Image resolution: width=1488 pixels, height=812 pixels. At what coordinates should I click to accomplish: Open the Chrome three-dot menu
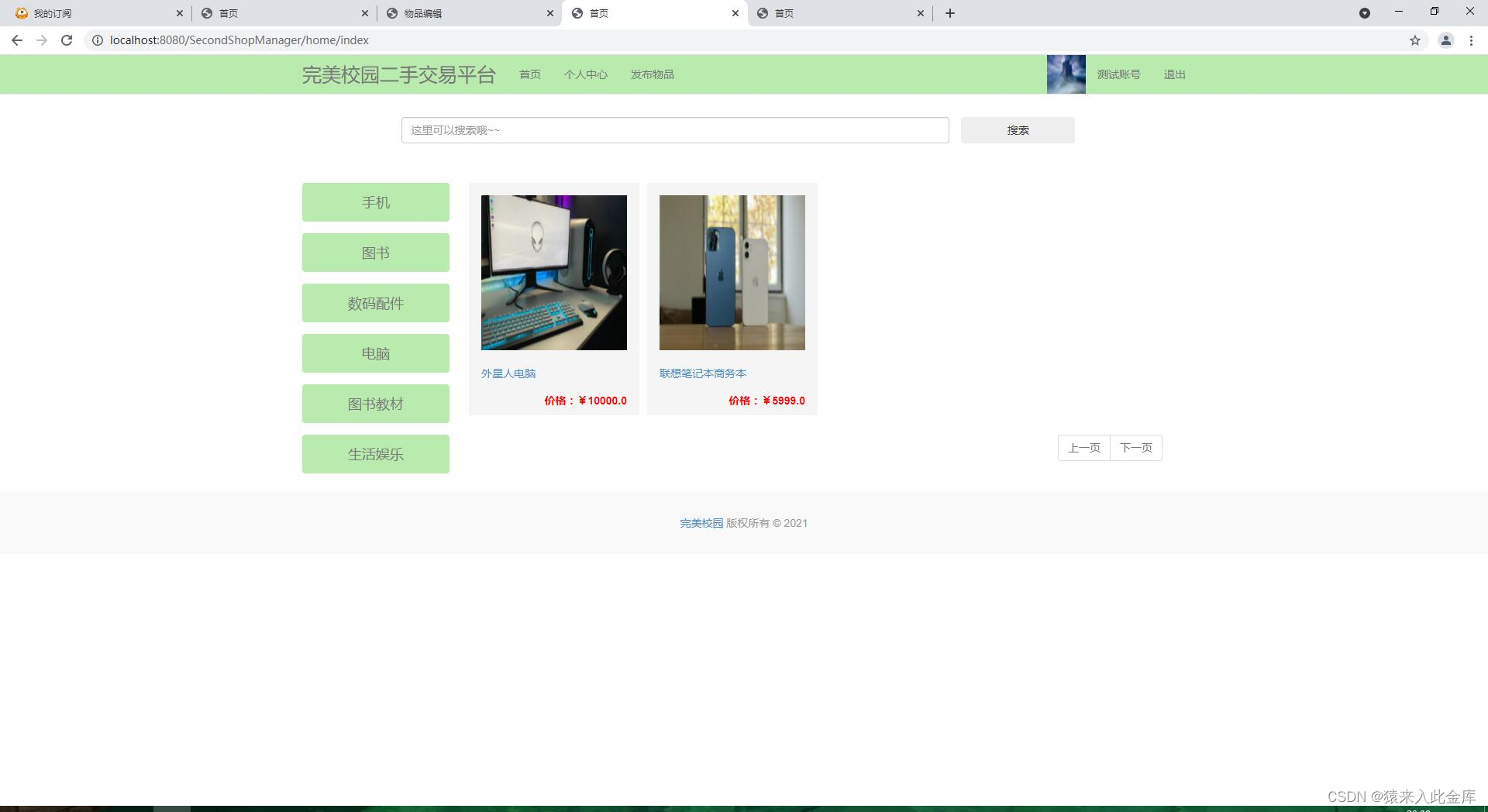pos(1471,40)
